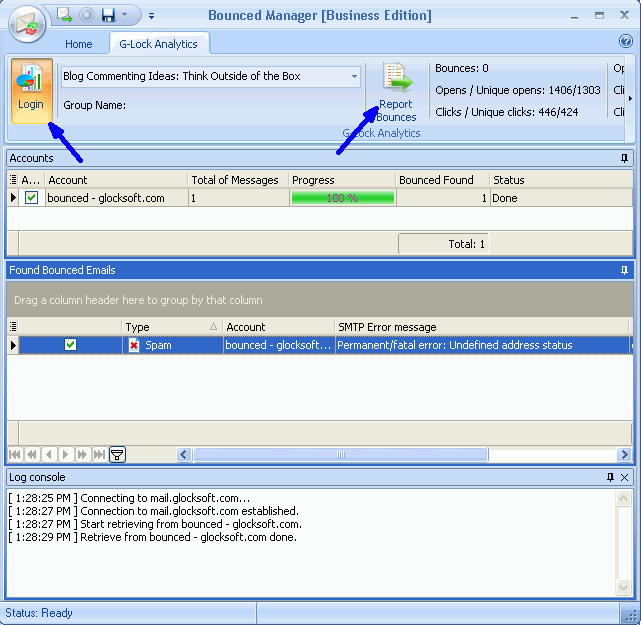The width and height of the screenshot is (641, 625).
Task: Click the Total of Messages column header
Action: [238, 180]
